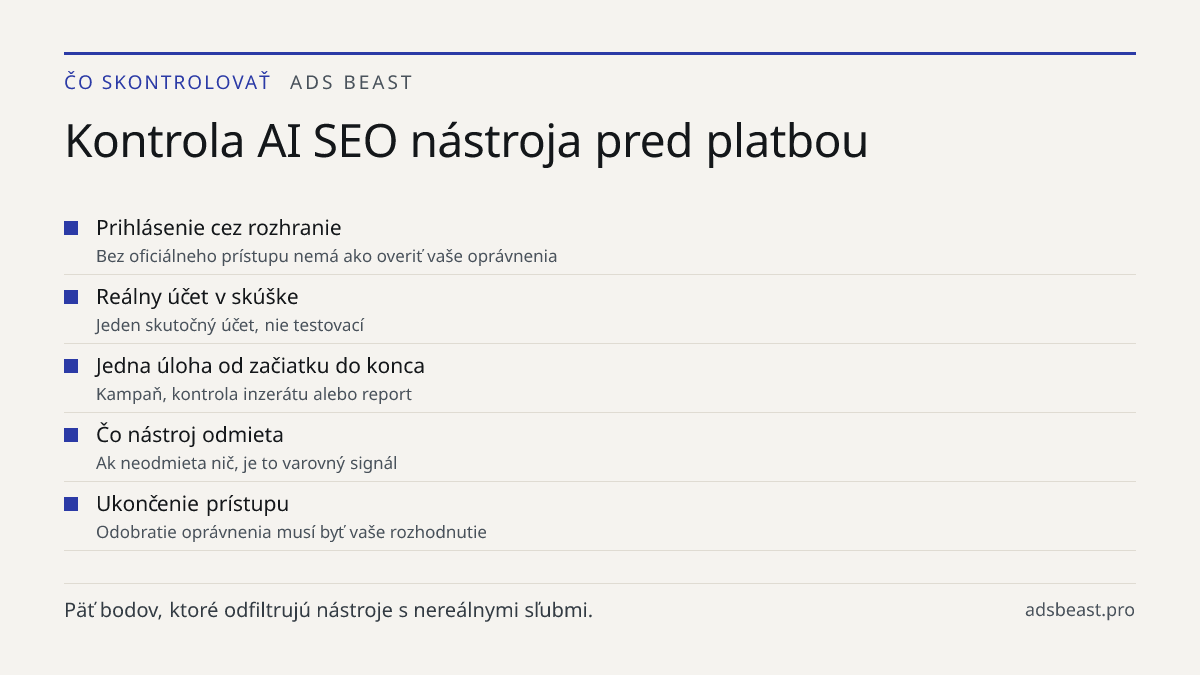Click 'Kampaň, kontrola inzerátu alebo report' text
Image resolution: width=1200 pixels, height=675 pixels.
[254, 394]
